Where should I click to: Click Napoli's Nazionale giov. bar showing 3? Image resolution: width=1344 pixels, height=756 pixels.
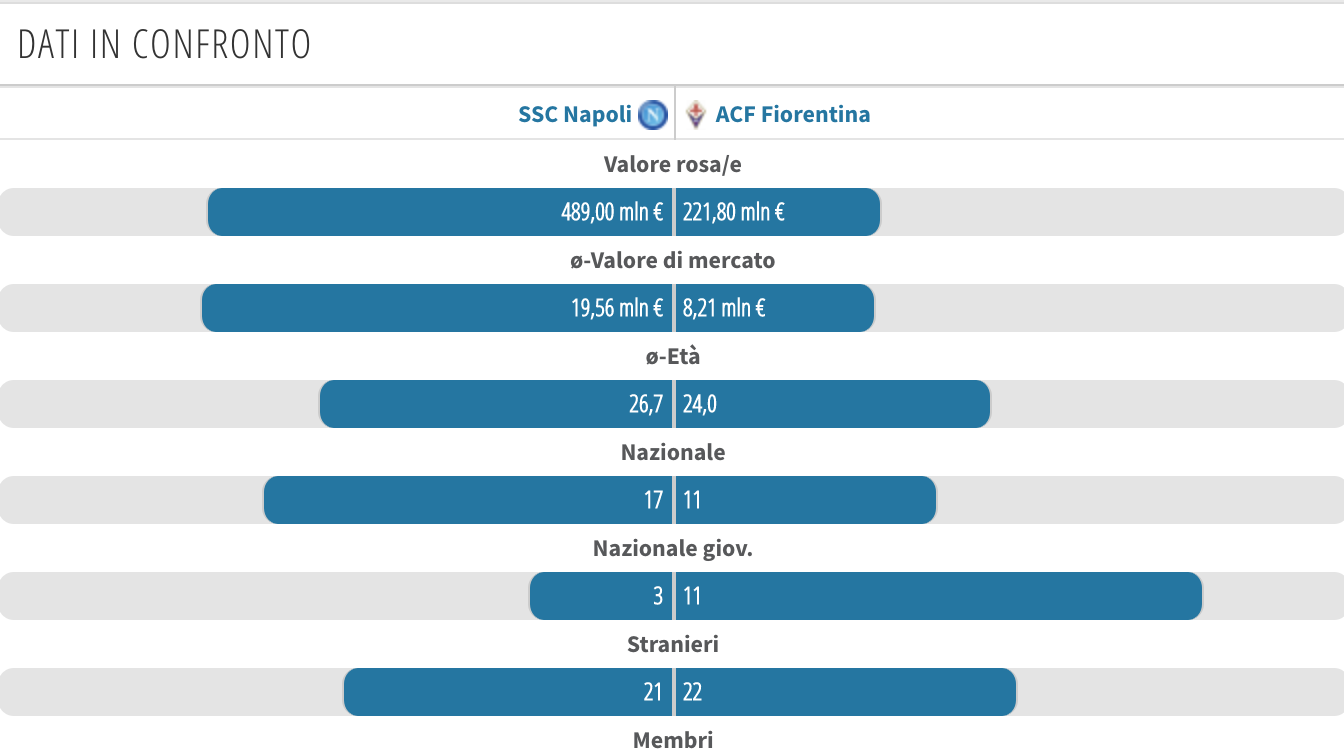[x=600, y=596]
